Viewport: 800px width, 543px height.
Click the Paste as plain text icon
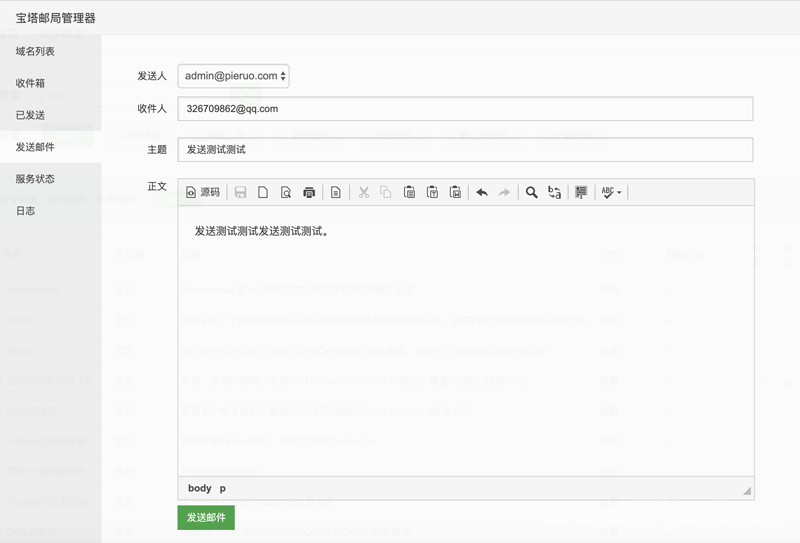pos(432,192)
